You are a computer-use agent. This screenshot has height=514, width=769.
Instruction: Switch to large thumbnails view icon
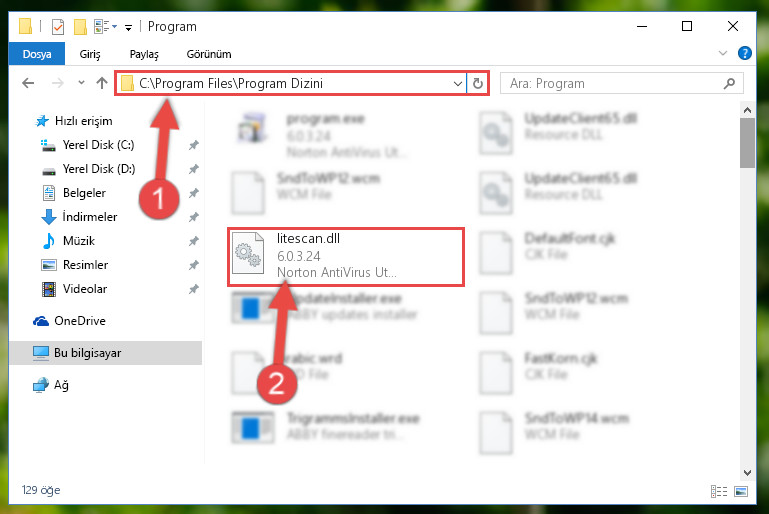click(x=741, y=491)
